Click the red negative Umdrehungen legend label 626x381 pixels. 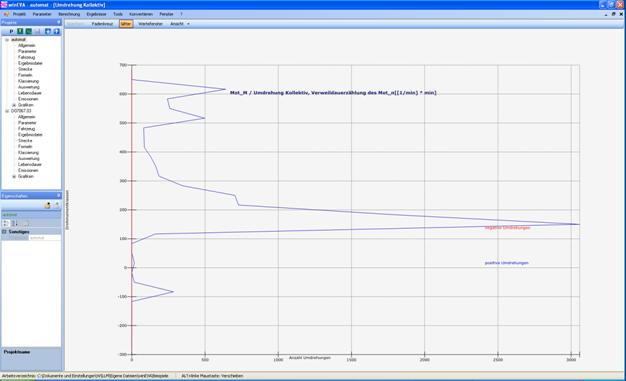point(507,228)
